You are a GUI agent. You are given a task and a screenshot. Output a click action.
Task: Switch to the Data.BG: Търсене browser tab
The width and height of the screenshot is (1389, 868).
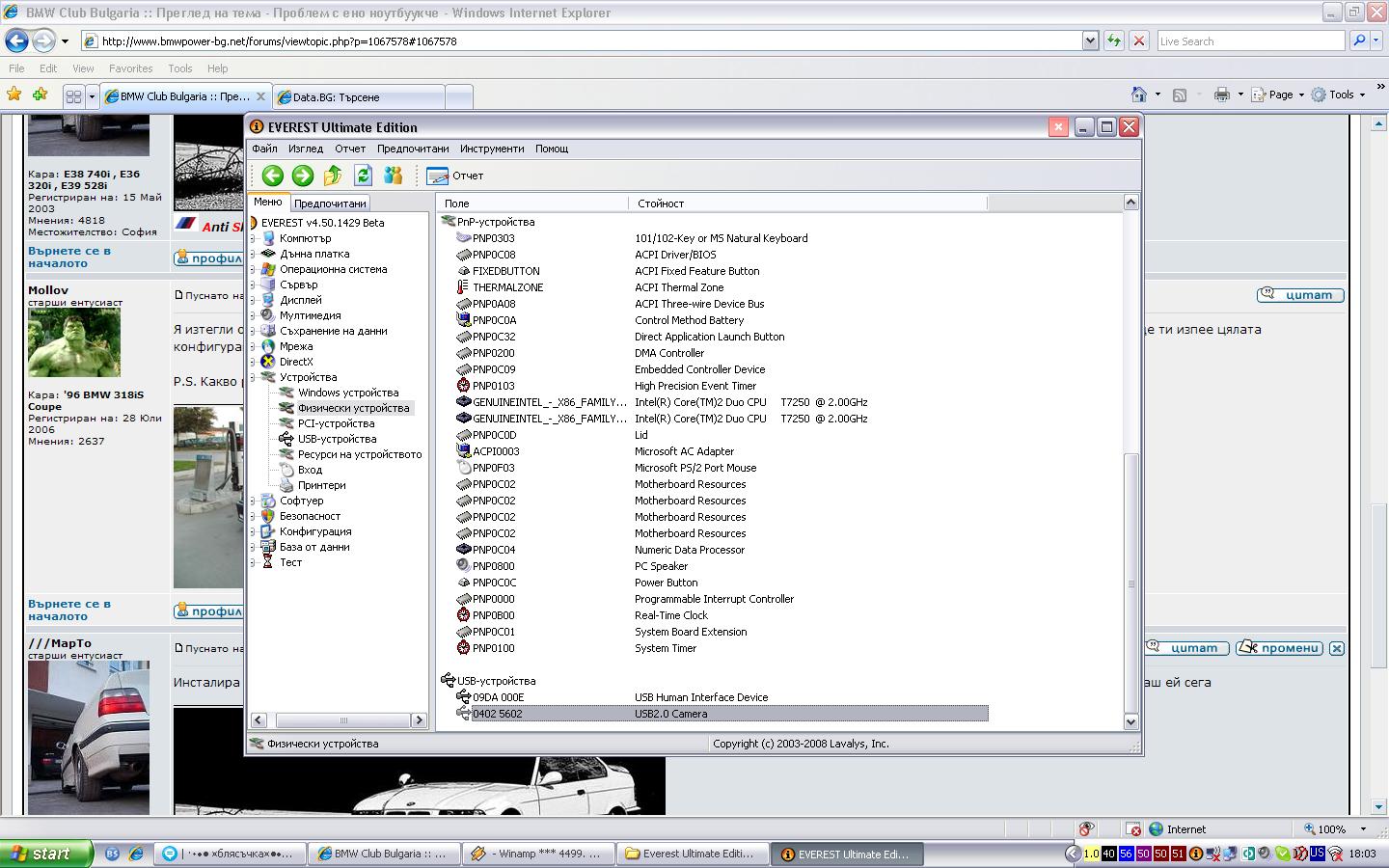[x=359, y=96]
